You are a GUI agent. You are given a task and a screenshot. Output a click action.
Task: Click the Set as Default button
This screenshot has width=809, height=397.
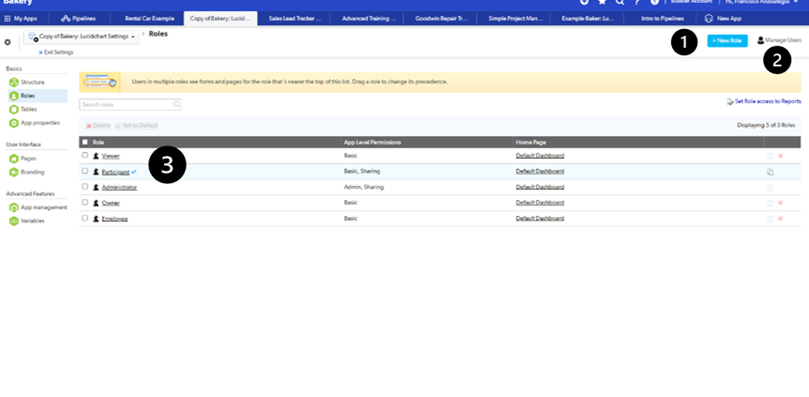click(136, 125)
